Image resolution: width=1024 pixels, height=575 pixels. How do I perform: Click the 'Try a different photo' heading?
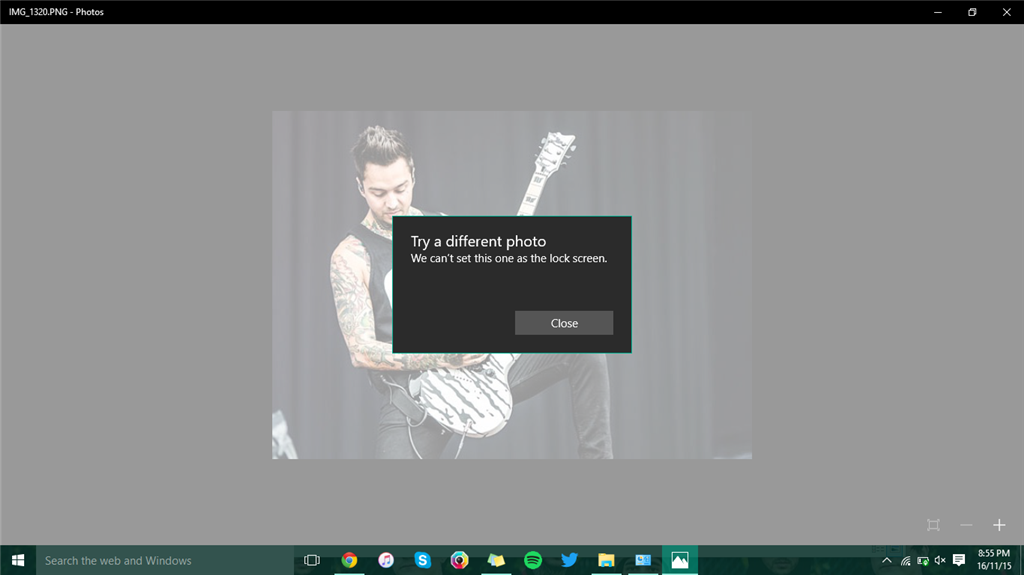478,242
